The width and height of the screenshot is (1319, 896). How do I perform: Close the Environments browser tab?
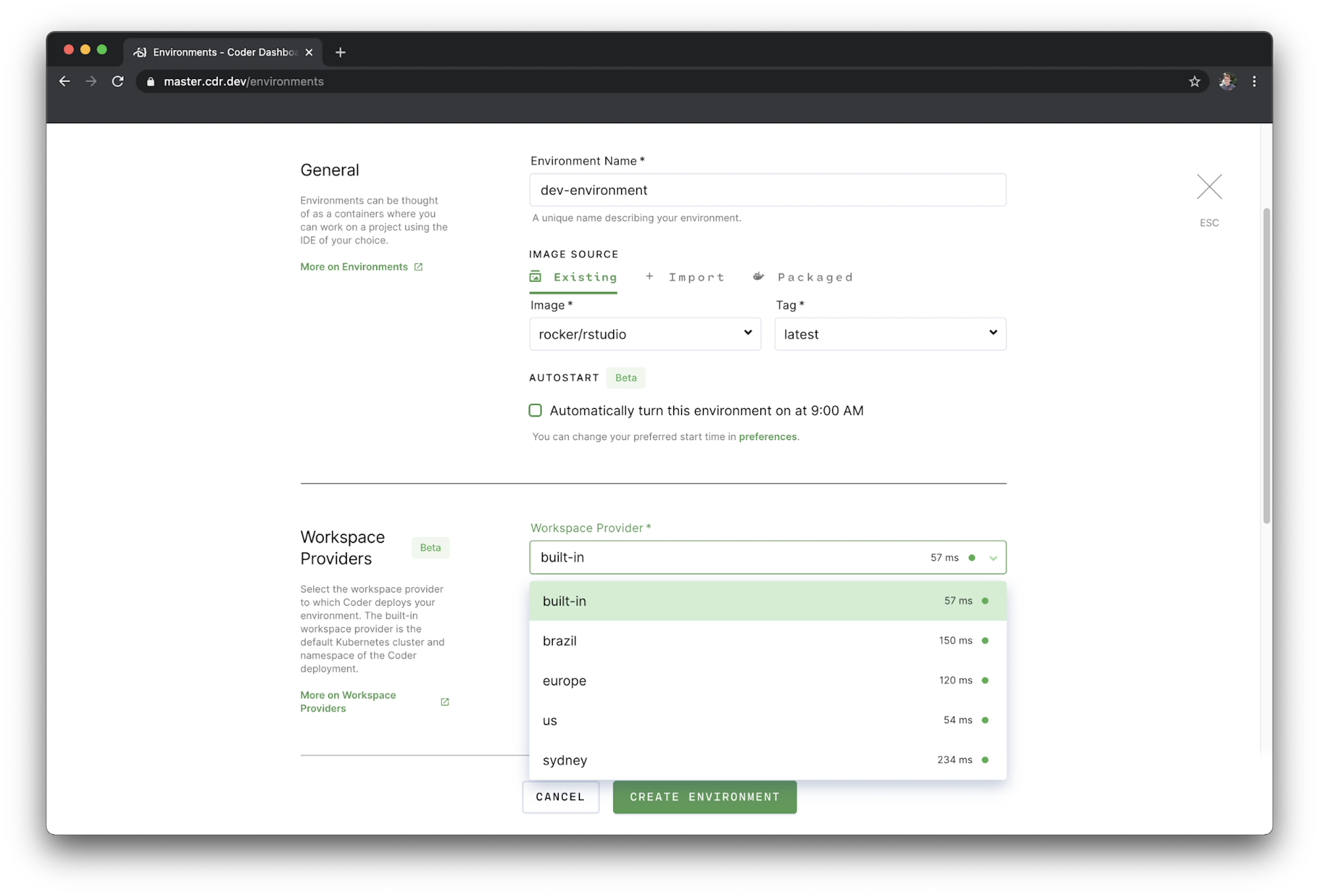(309, 52)
